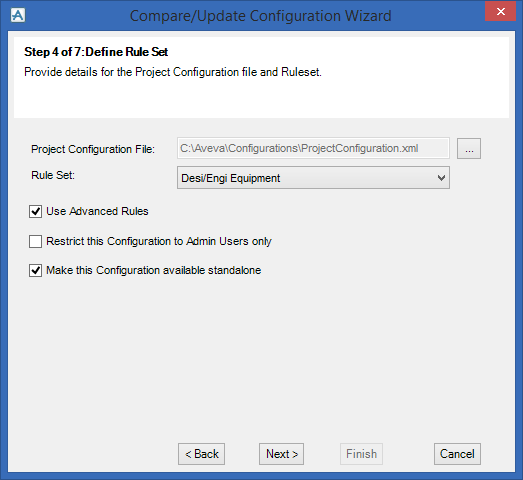523x480 pixels.
Task: Proceed with the Next button
Action: tap(282, 454)
